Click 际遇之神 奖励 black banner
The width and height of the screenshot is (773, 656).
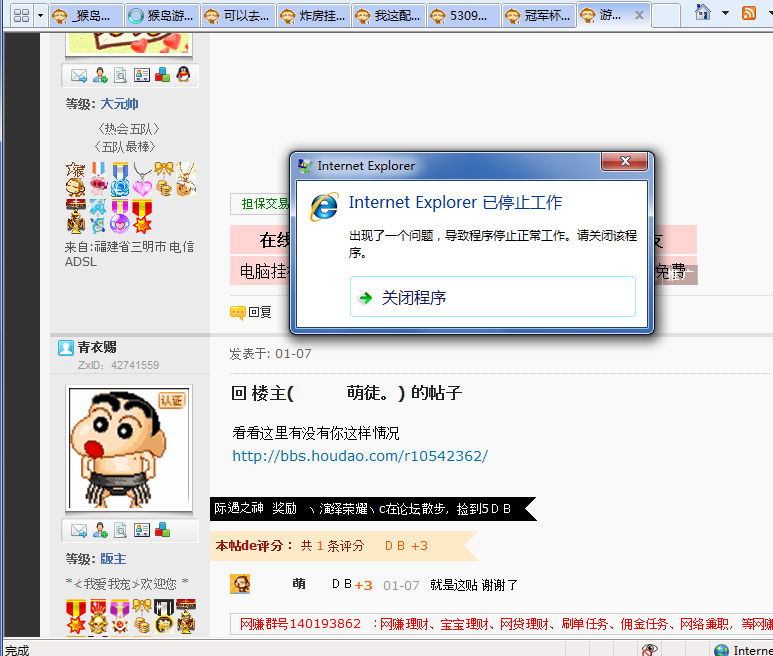click(373, 509)
